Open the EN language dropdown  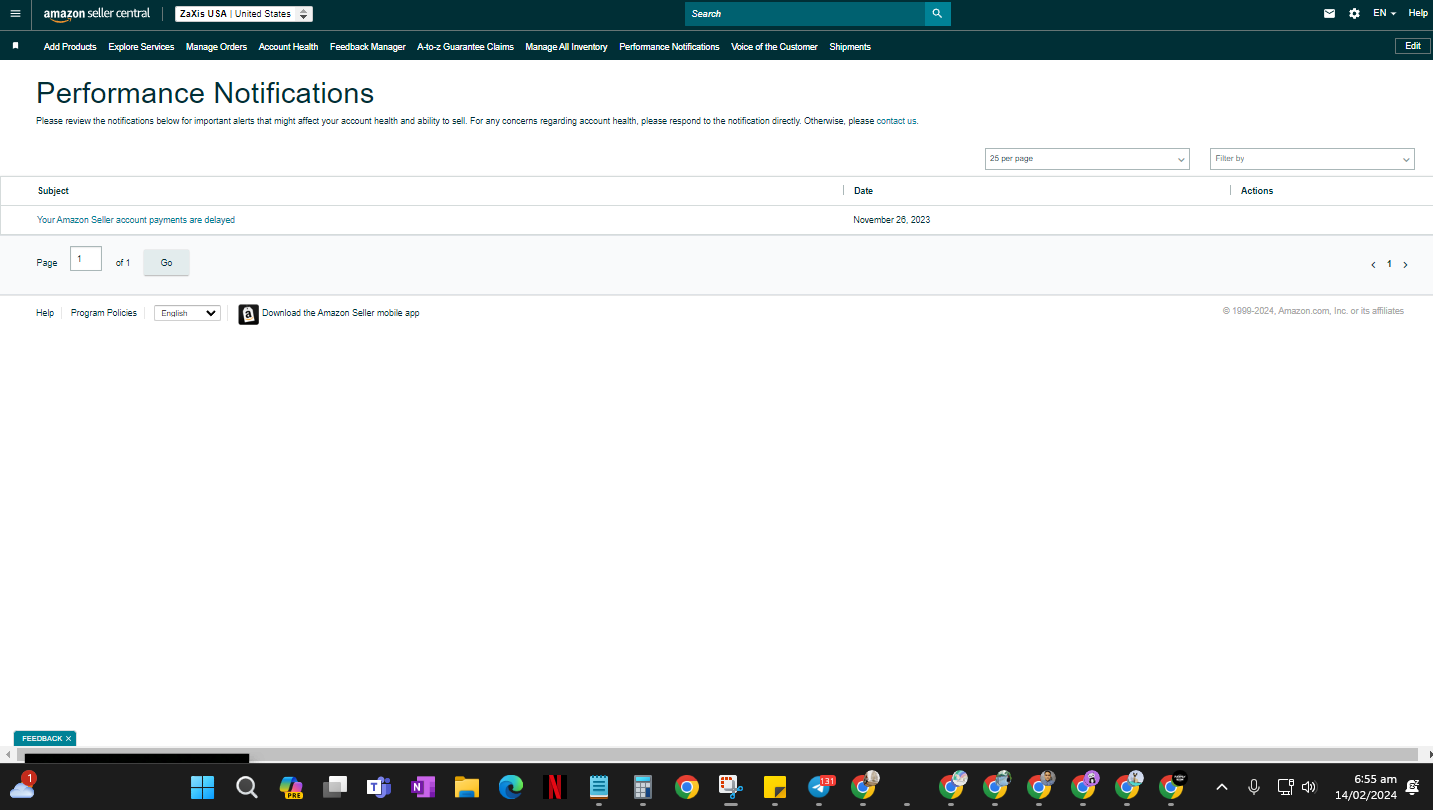point(1385,14)
